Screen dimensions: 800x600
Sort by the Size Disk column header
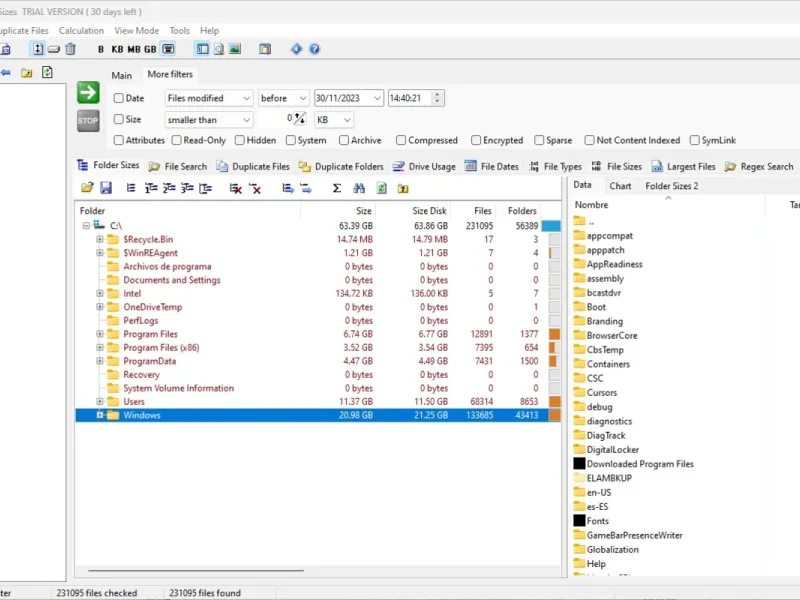(430, 211)
